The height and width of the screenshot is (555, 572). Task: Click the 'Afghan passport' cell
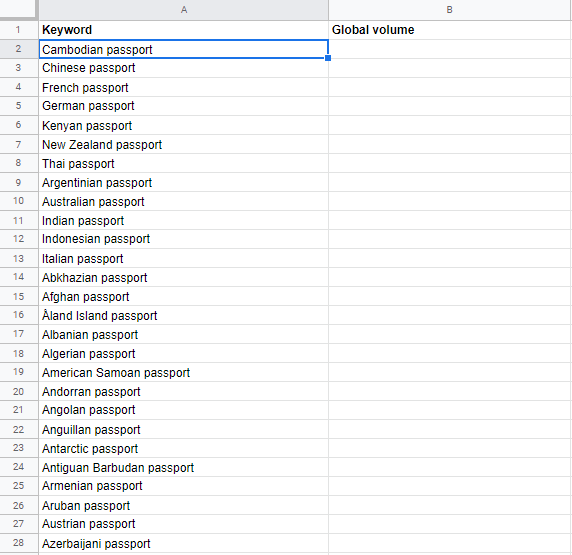pos(183,296)
